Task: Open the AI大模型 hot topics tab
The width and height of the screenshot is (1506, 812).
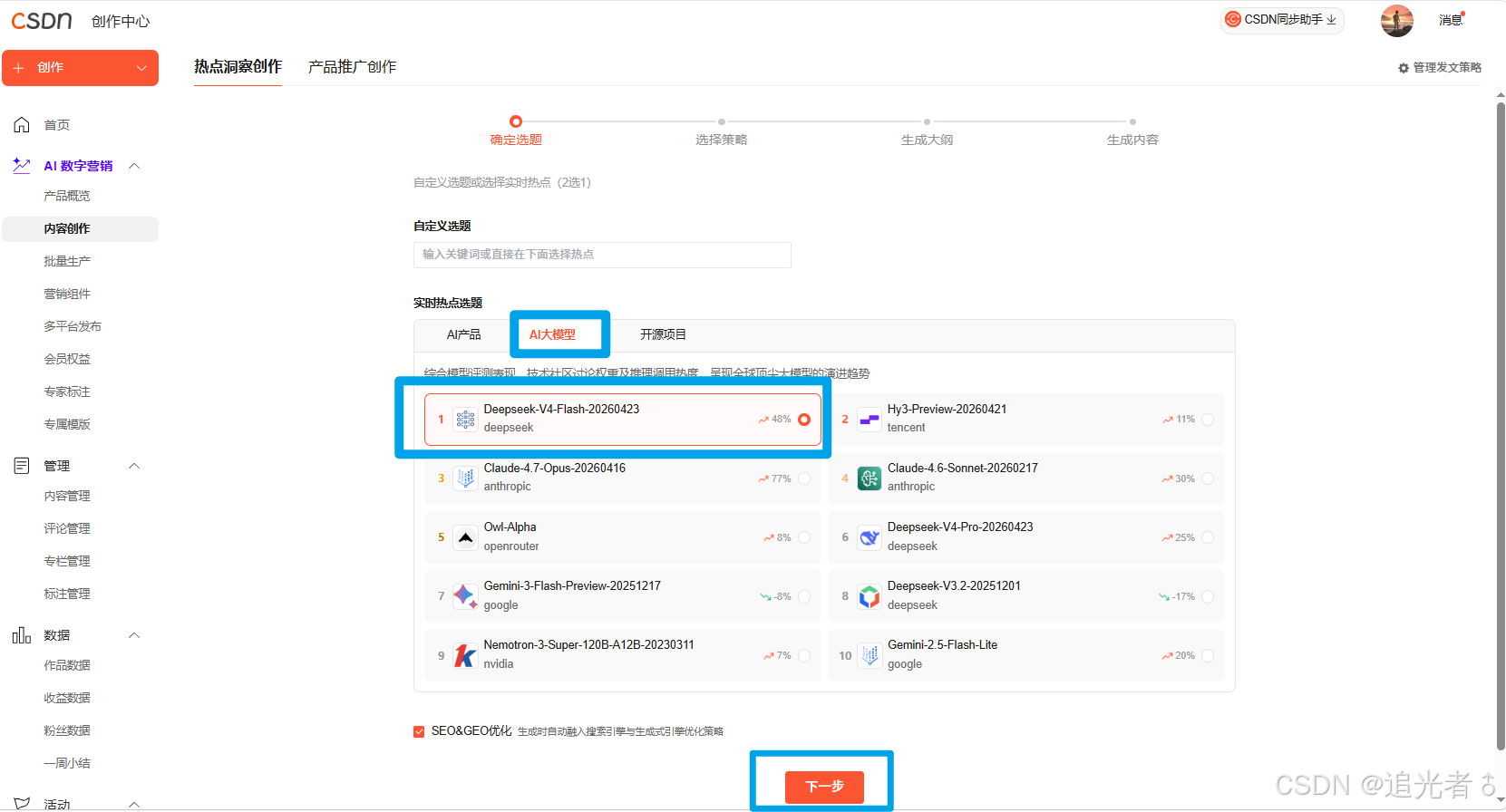Action: pyautogui.click(x=552, y=334)
